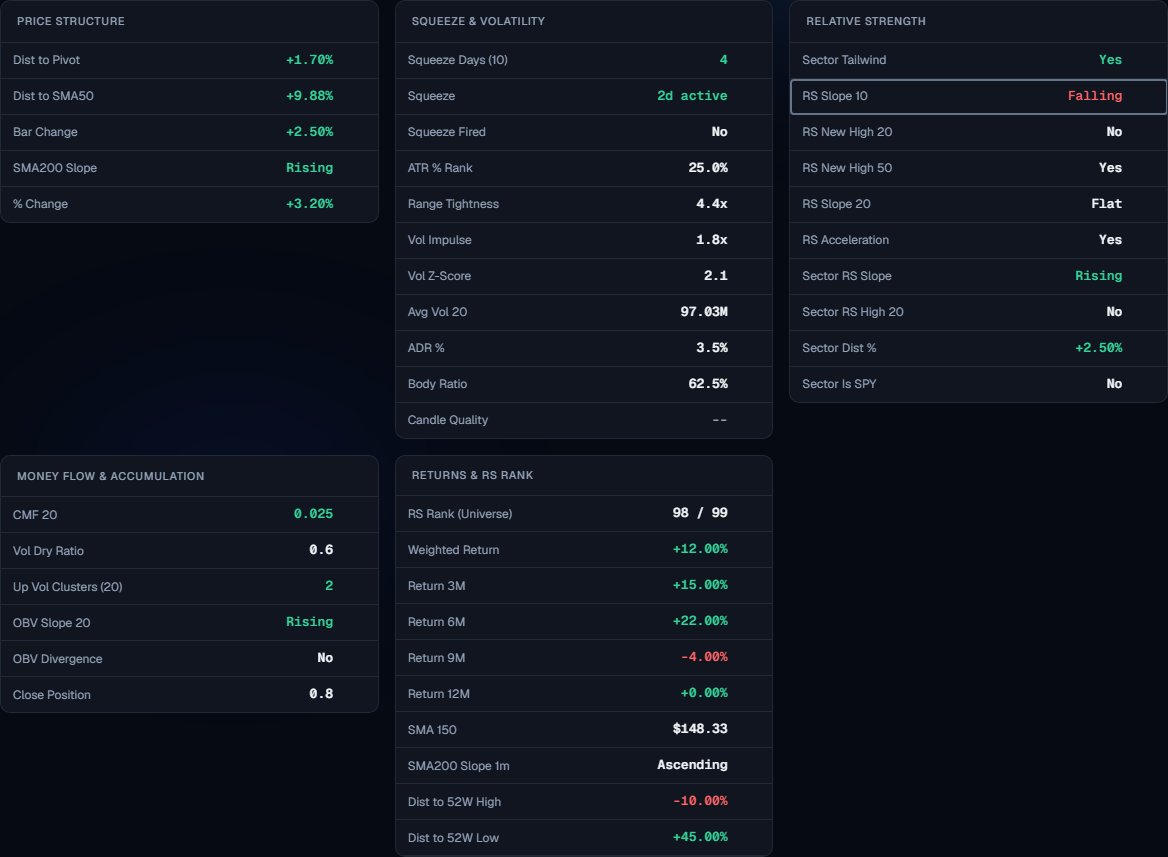Select the RS Rank (Universe) value 98 / 99
1168x857 pixels.
pyautogui.click(x=699, y=513)
